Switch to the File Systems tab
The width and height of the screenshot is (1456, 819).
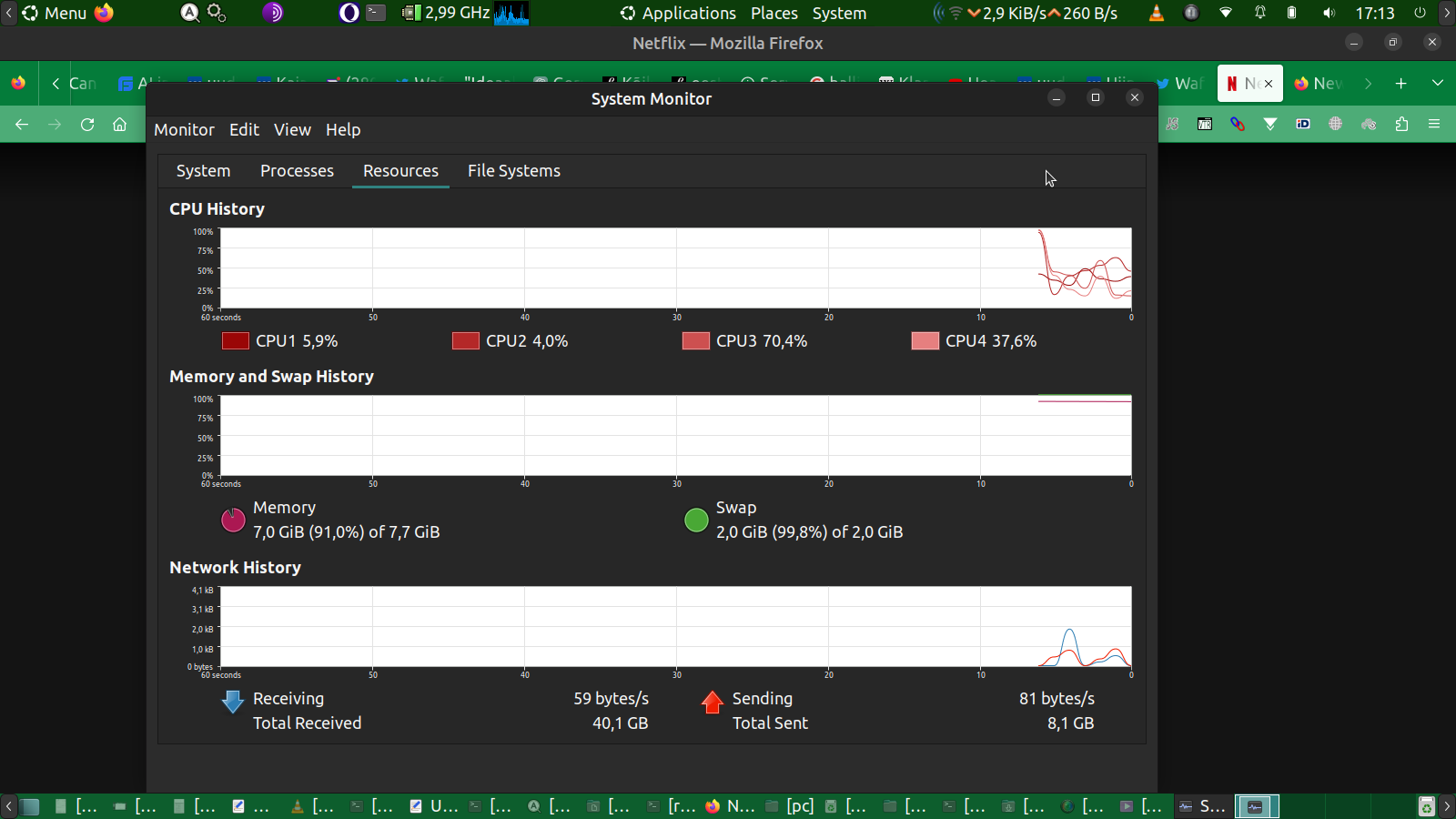(514, 170)
